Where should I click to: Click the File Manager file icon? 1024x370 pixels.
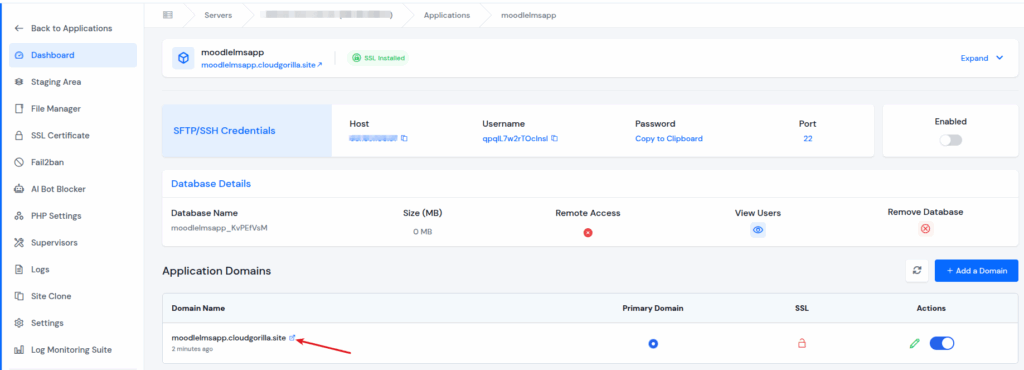coord(19,109)
